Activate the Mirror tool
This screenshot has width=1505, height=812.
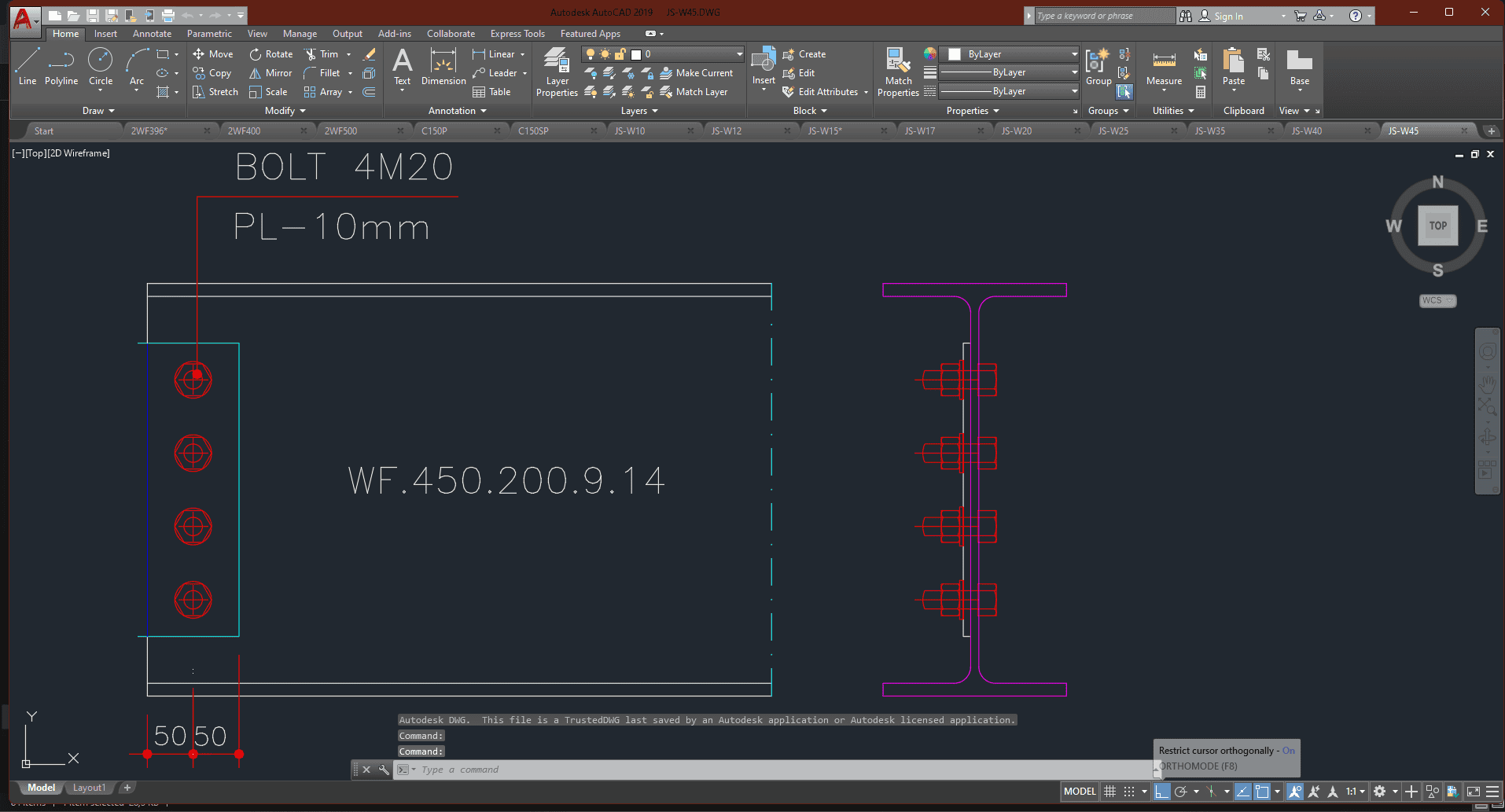tap(270, 73)
